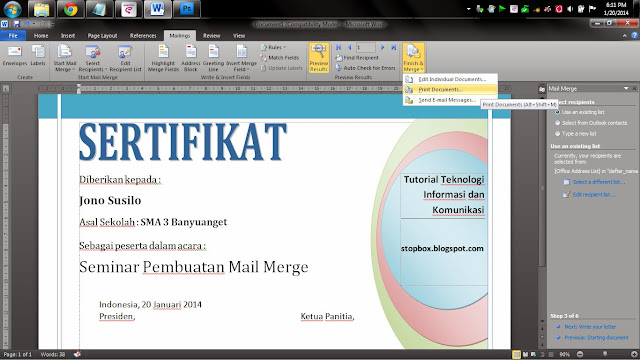The image size is (640, 360).
Task: Click the Update Labels button
Action: (x=281, y=68)
